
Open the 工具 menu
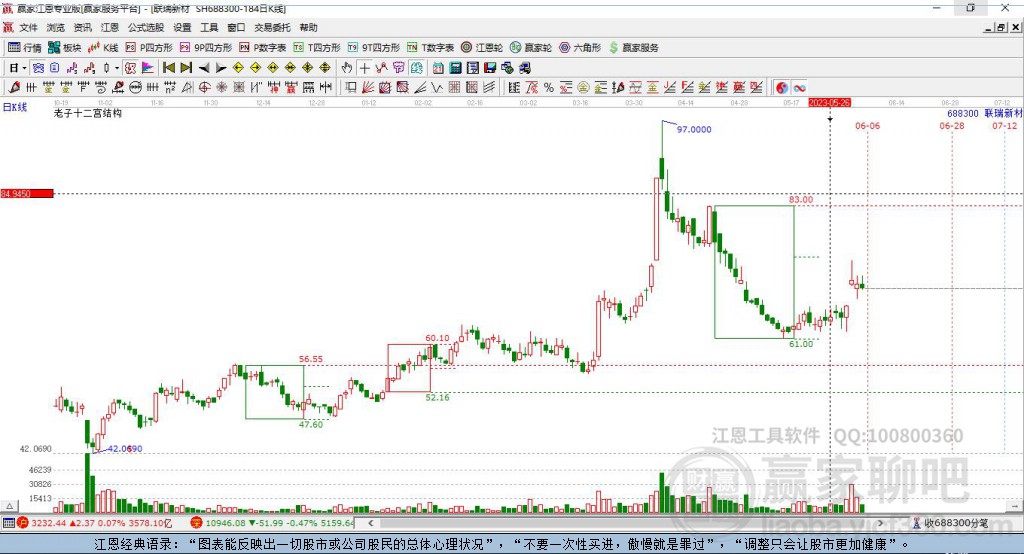pyautogui.click(x=209, y=27)
